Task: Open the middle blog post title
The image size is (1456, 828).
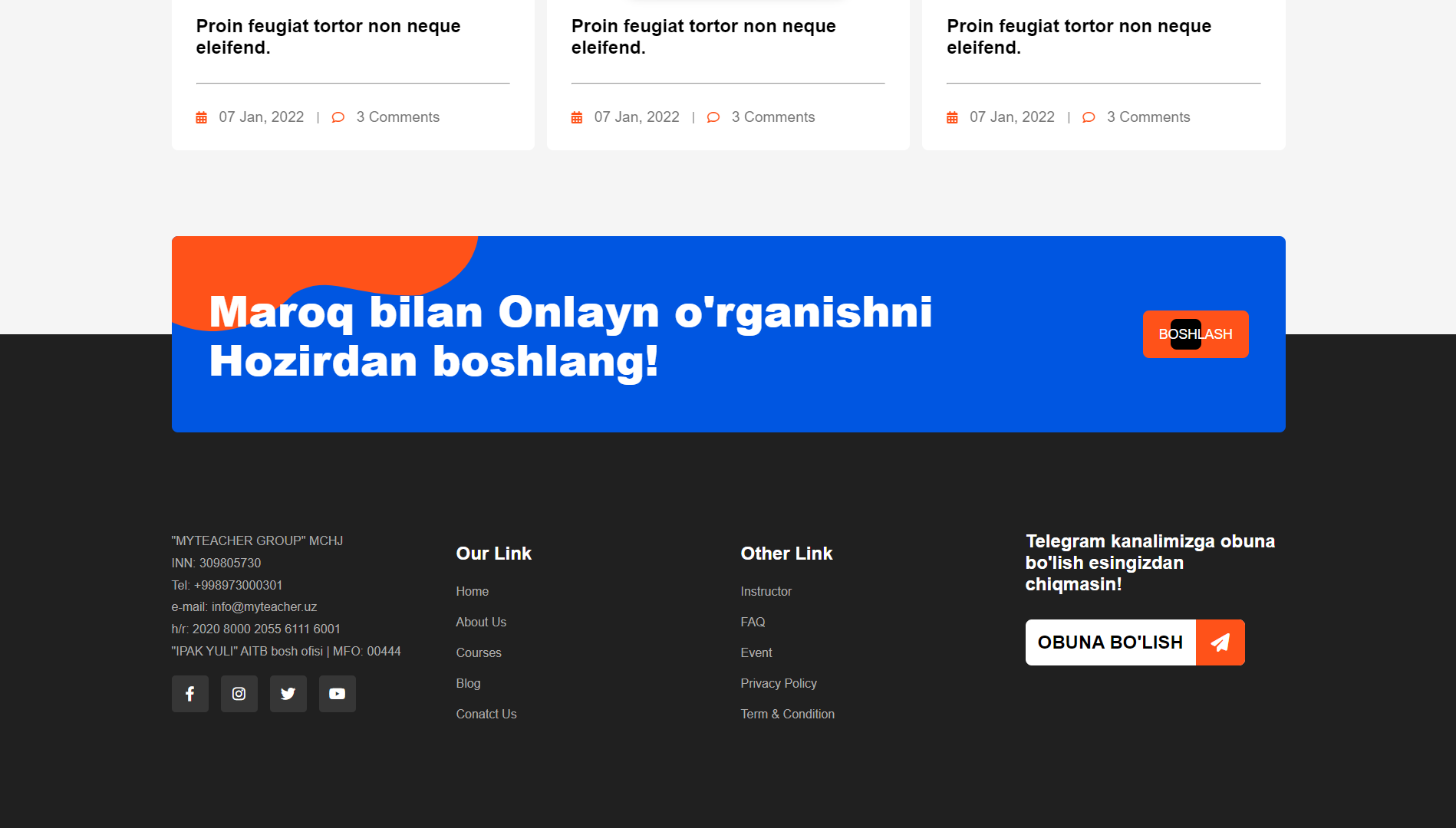Action: click(703, 37)
